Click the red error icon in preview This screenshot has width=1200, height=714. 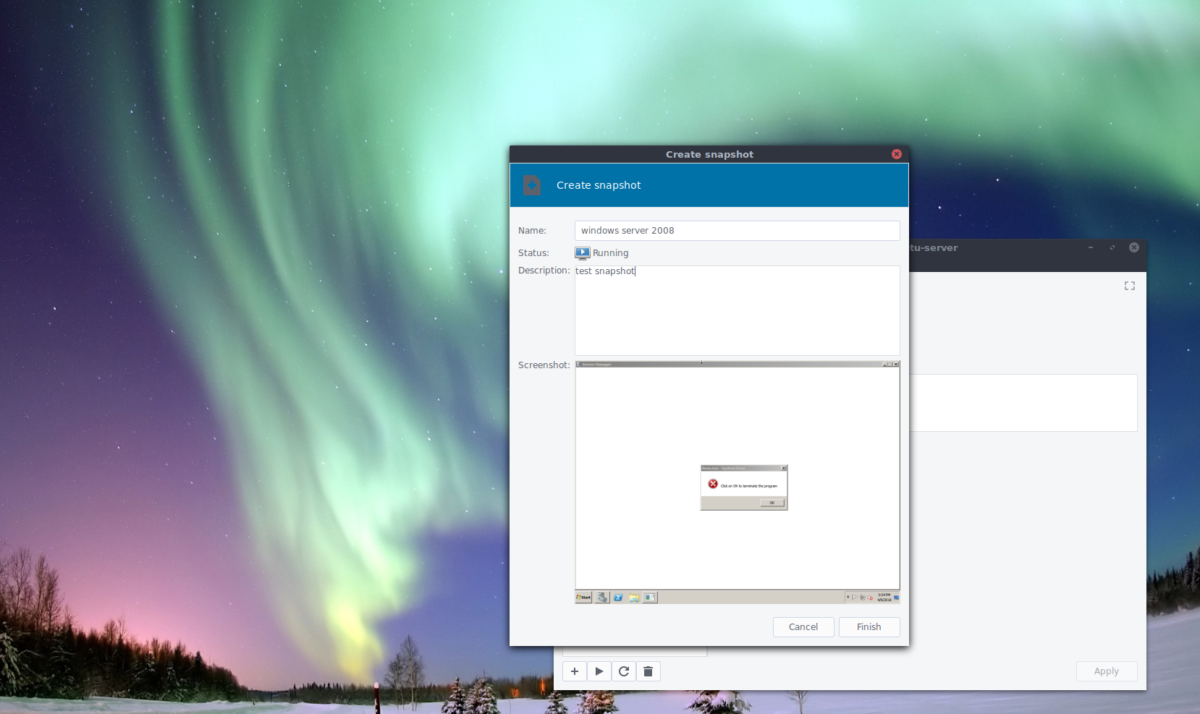coord(713,484)
